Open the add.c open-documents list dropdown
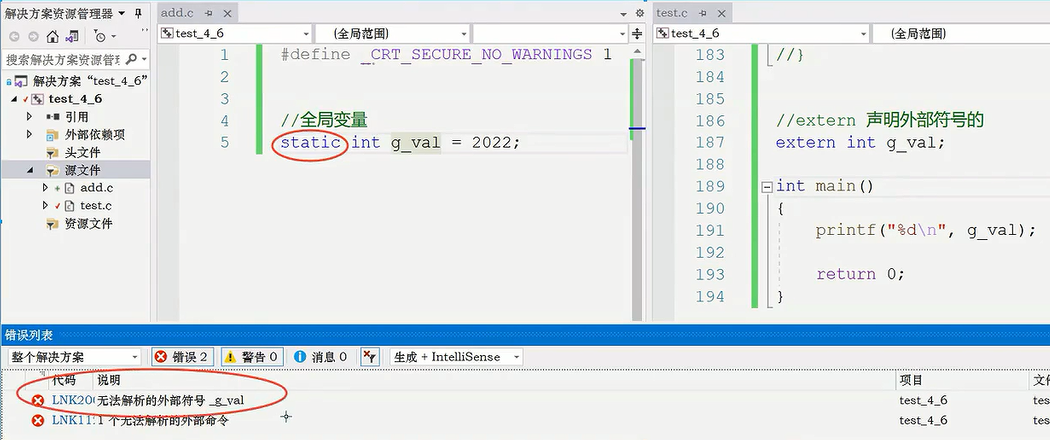Screen dimensions: 1050x440 pos(624,13)
